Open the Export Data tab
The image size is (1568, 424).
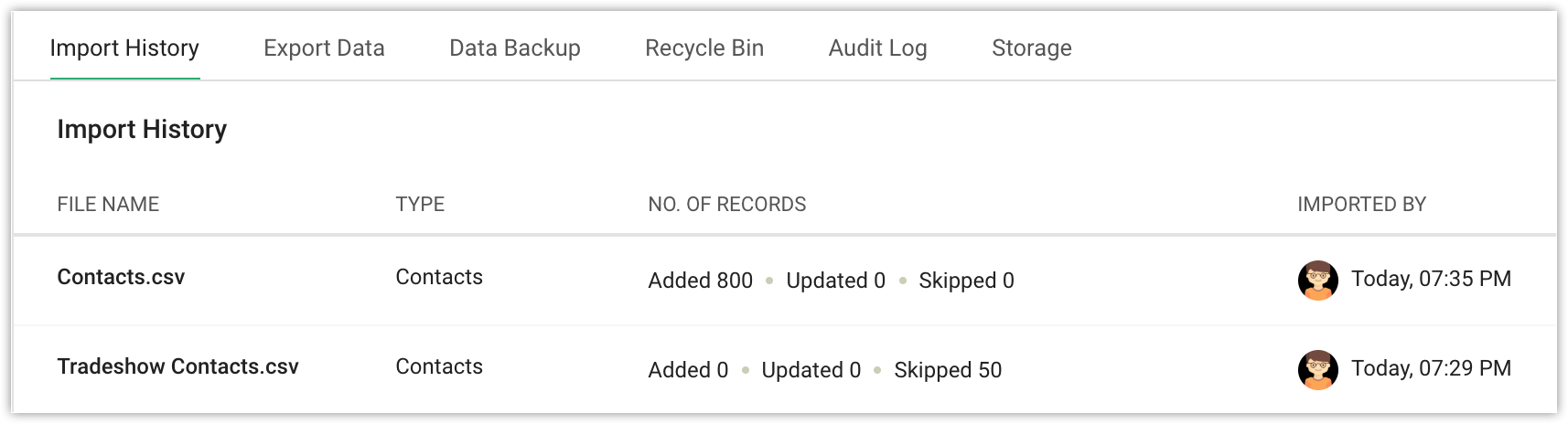coord(324,48)
